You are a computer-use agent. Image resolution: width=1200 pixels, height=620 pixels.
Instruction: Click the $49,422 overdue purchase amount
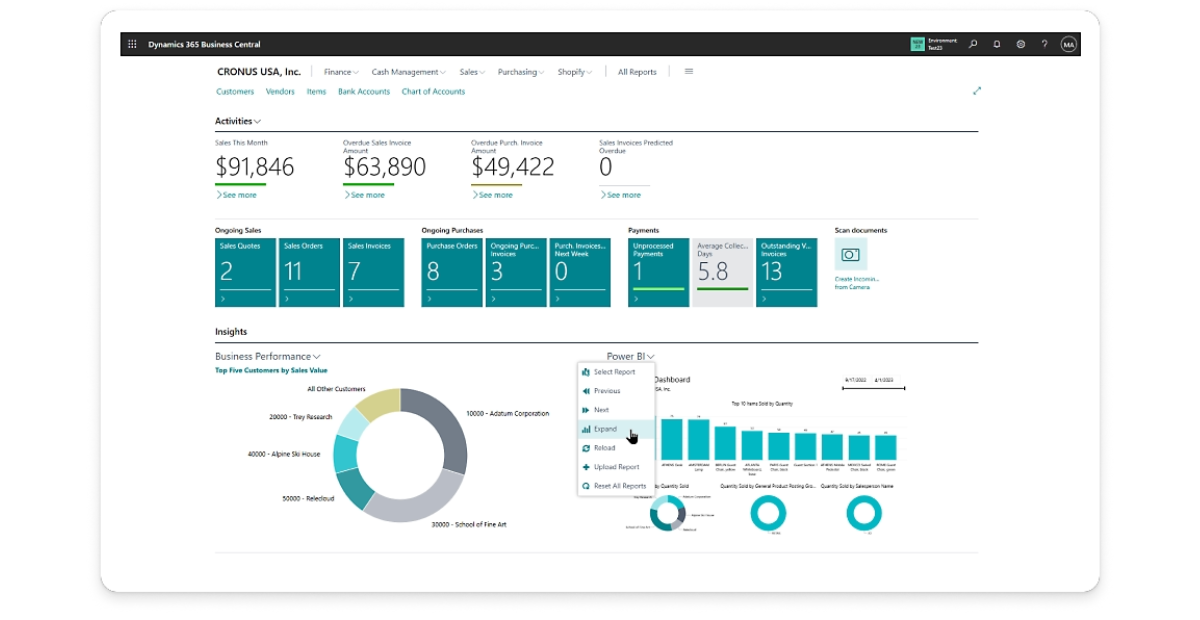click(x=513, y=167)
